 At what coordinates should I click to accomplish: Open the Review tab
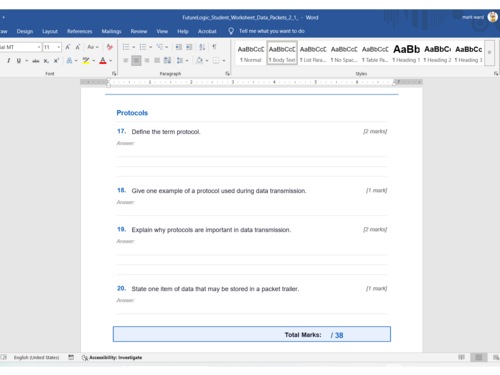[139, 31]
